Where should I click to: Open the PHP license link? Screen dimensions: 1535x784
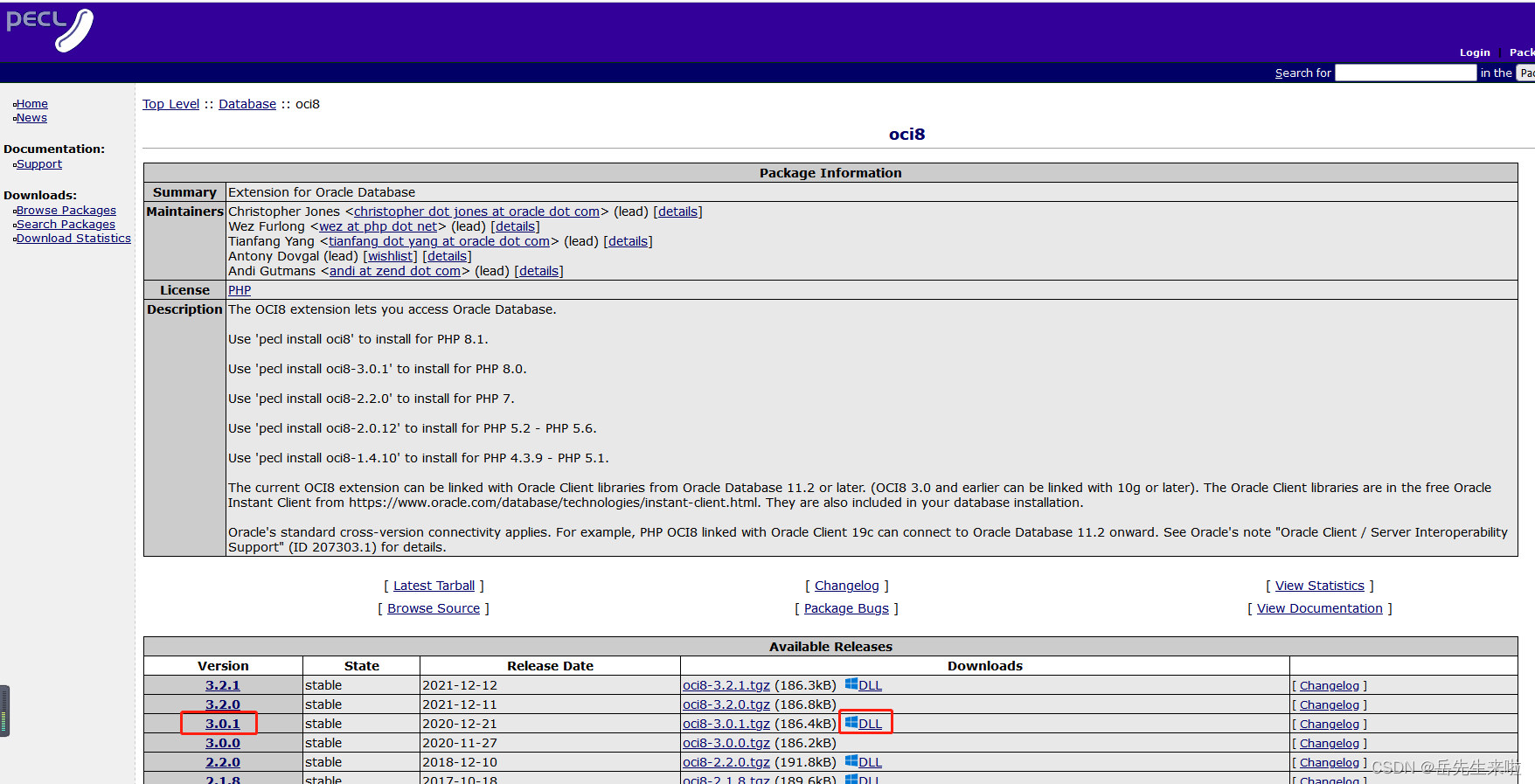[240, 290]
